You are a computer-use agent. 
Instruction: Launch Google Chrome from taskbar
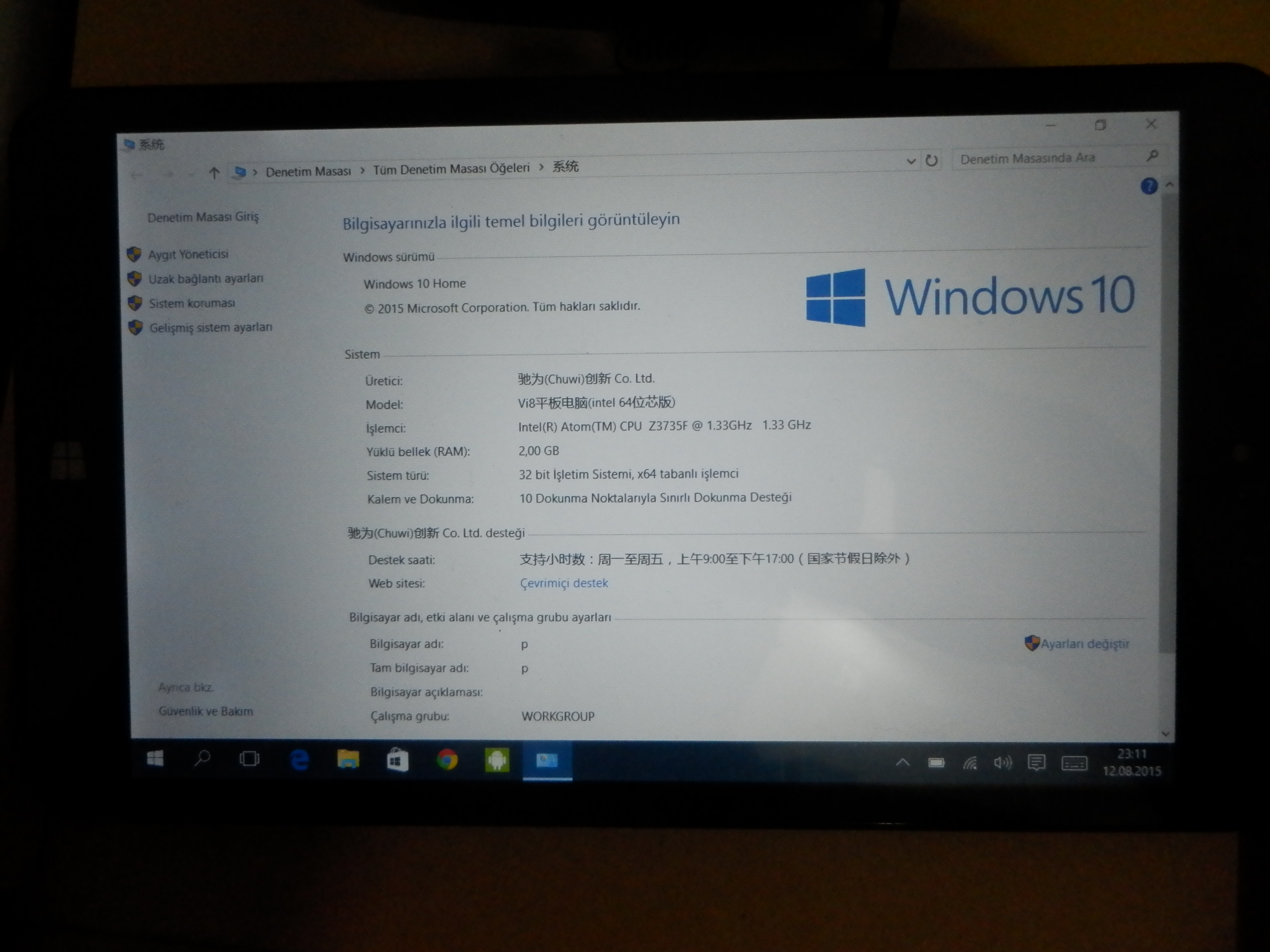pos(446,760)
